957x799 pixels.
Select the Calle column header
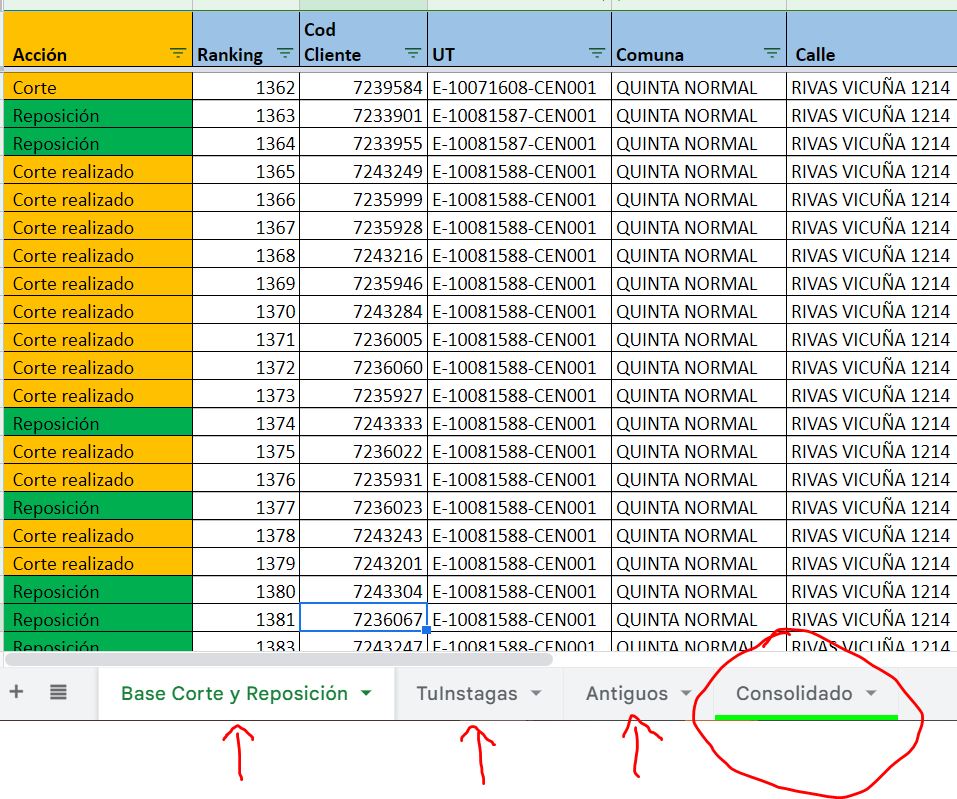click(872, 39)
